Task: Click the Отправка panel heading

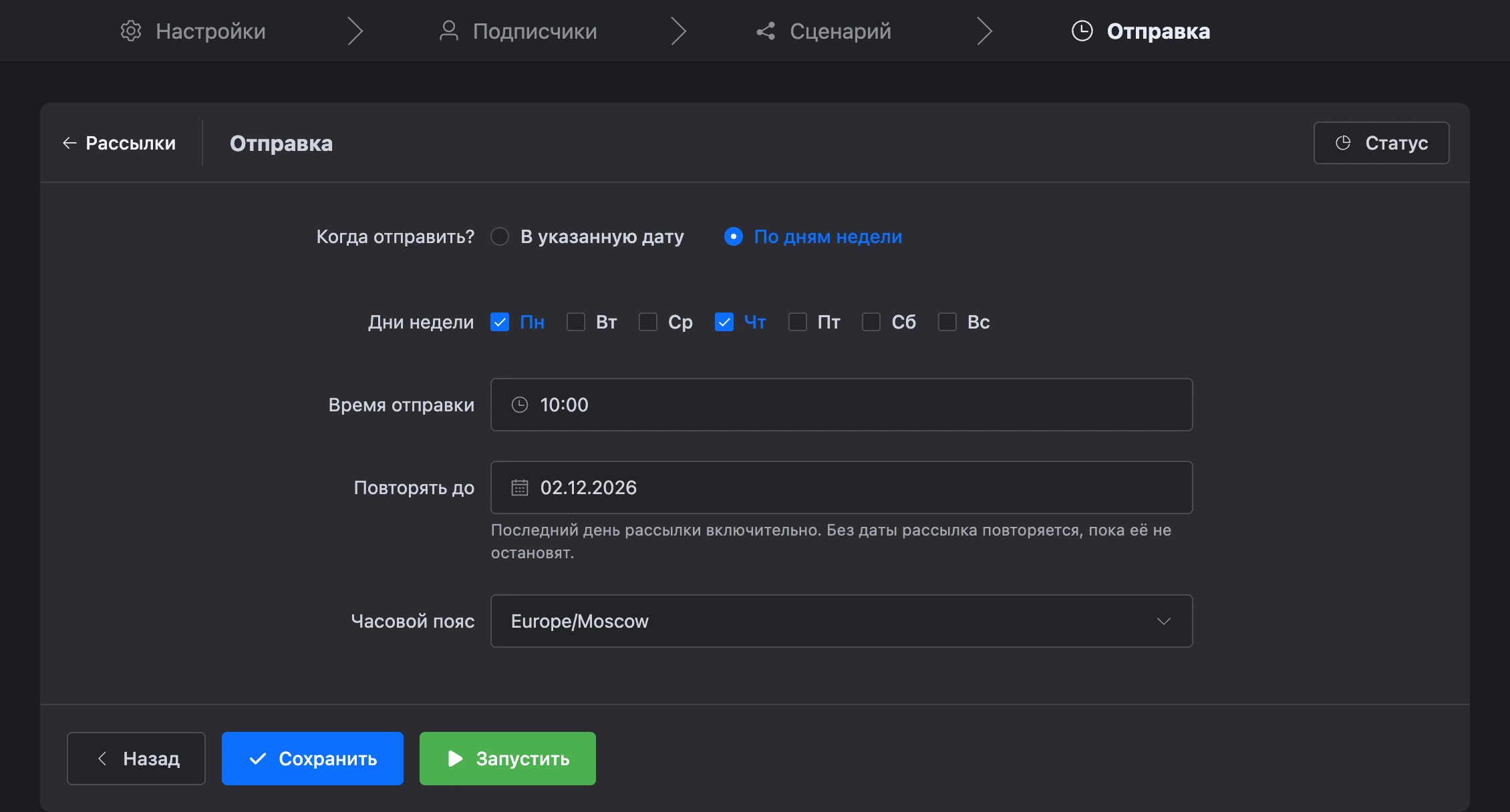Action: [x=281, y=143]
